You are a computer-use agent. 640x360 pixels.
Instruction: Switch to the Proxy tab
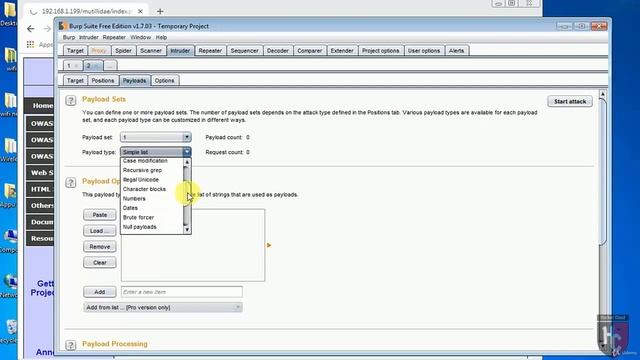pyautogui.click(x=99, y=51)
